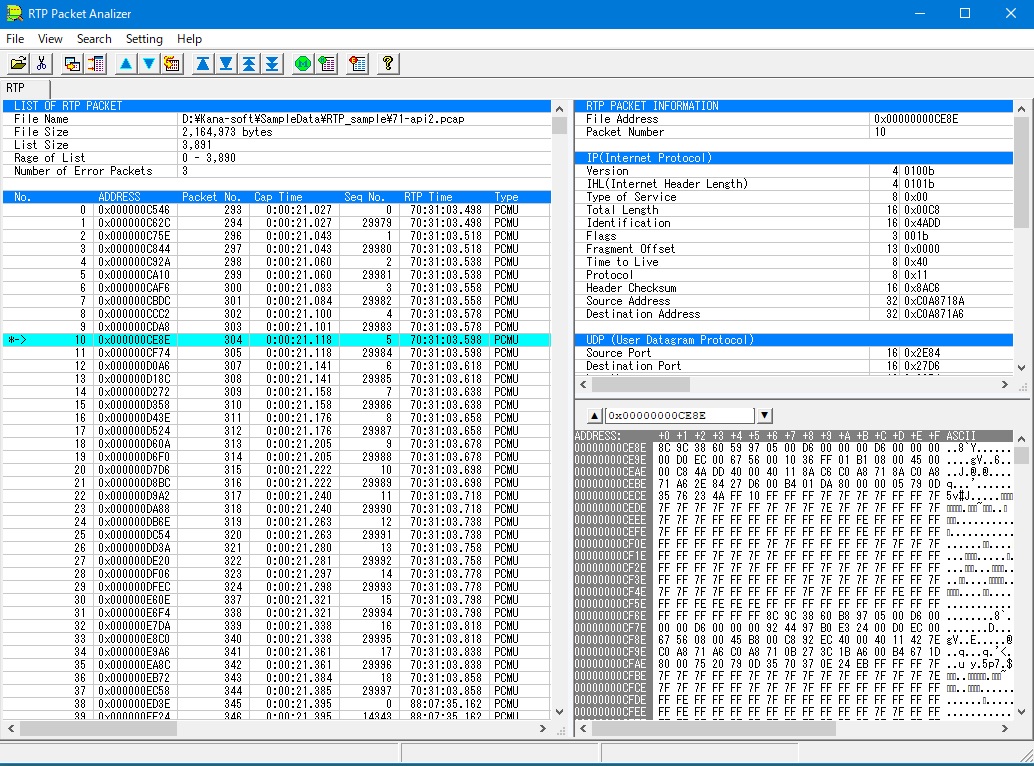
Task: Click up arrow button beside hex address field
Action: [x=593, y=415]
